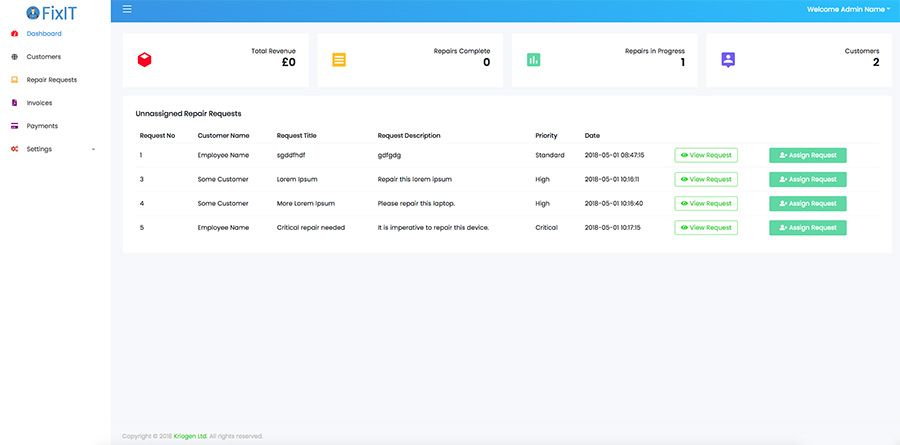Click date 2018-05-01 10:17:15
This screenshot has width=900, height=445.
click(612, 227)
